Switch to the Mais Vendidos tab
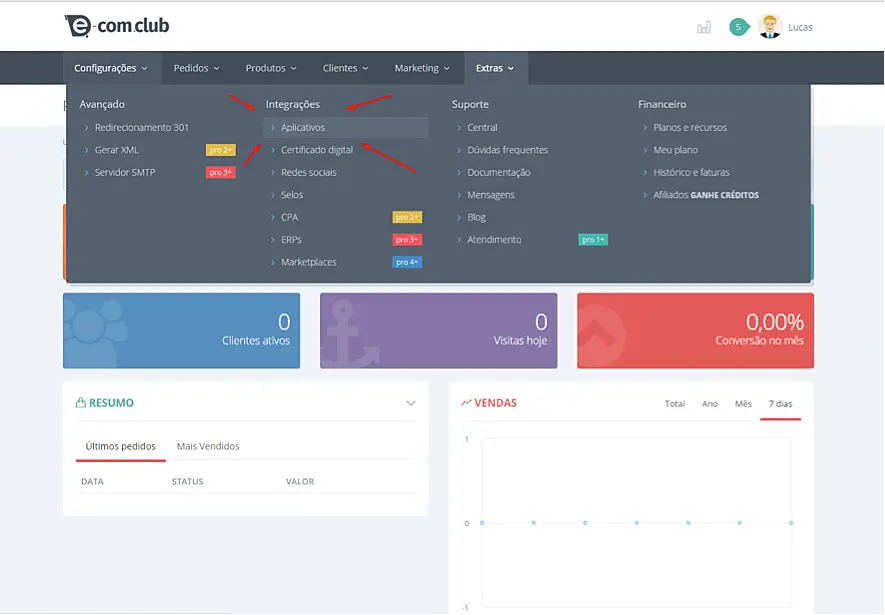The width and height of the screenshot is (885, 615). pos(208,446)
